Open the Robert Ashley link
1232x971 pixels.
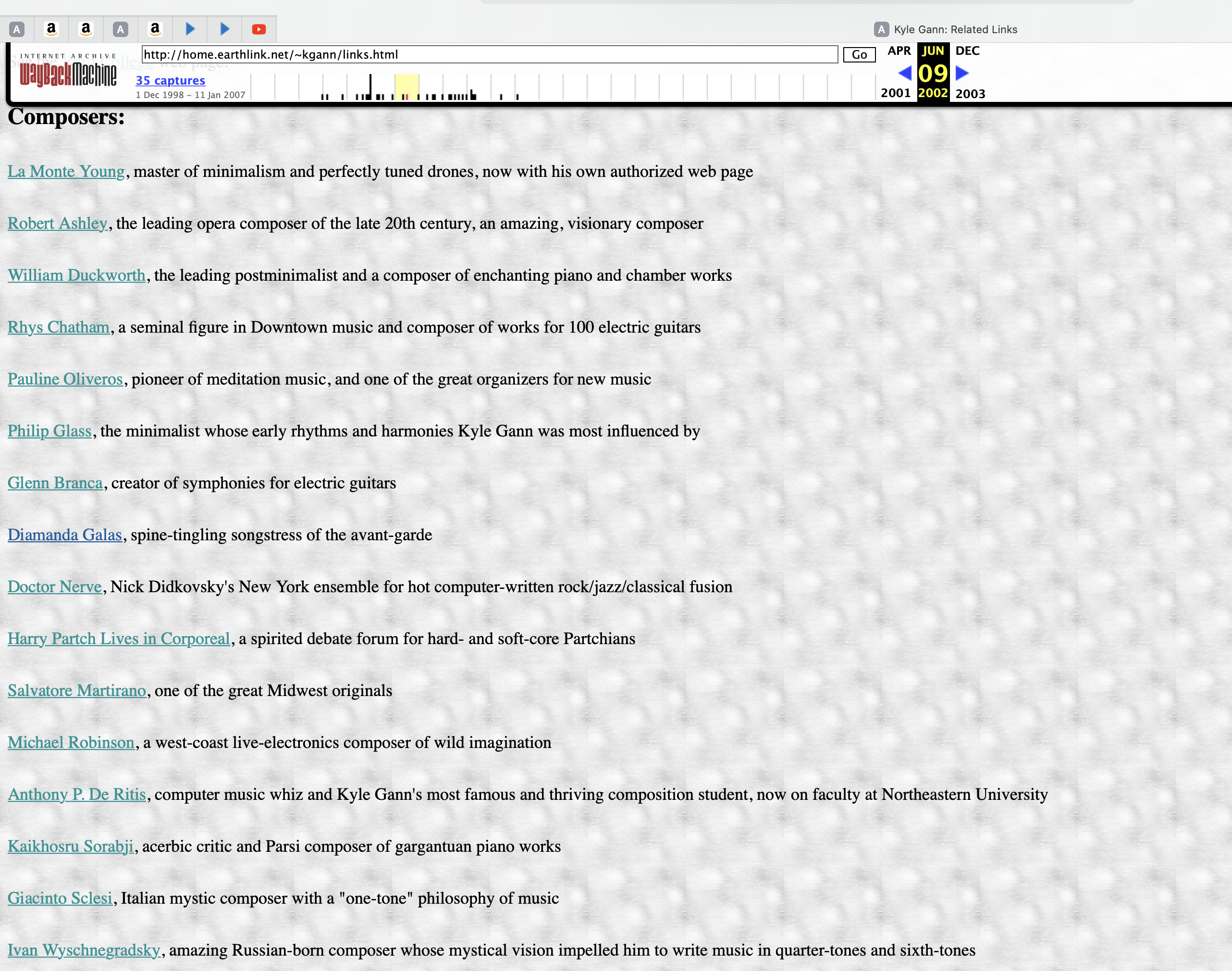[x=57, y=224]
